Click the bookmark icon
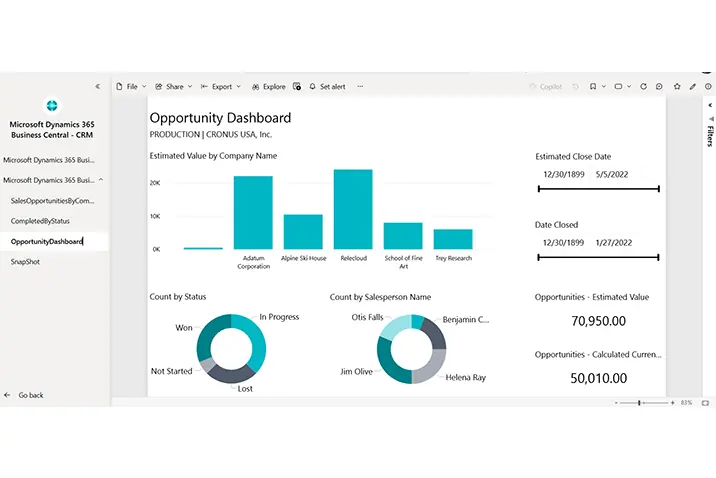 point(593,86)
